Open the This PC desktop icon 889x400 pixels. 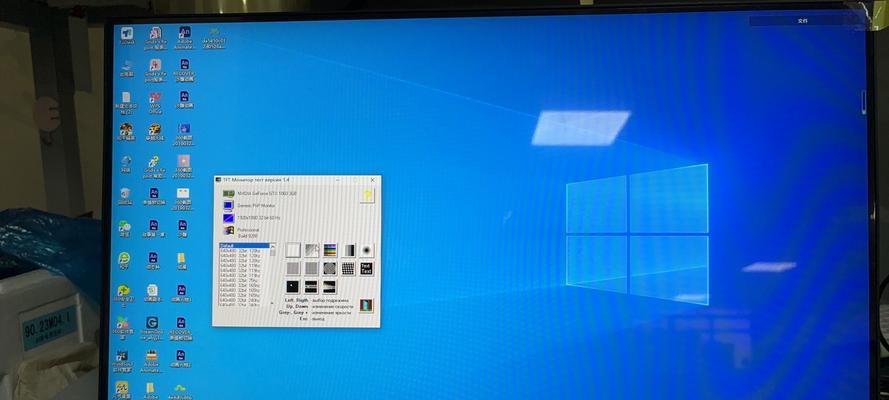126,70
